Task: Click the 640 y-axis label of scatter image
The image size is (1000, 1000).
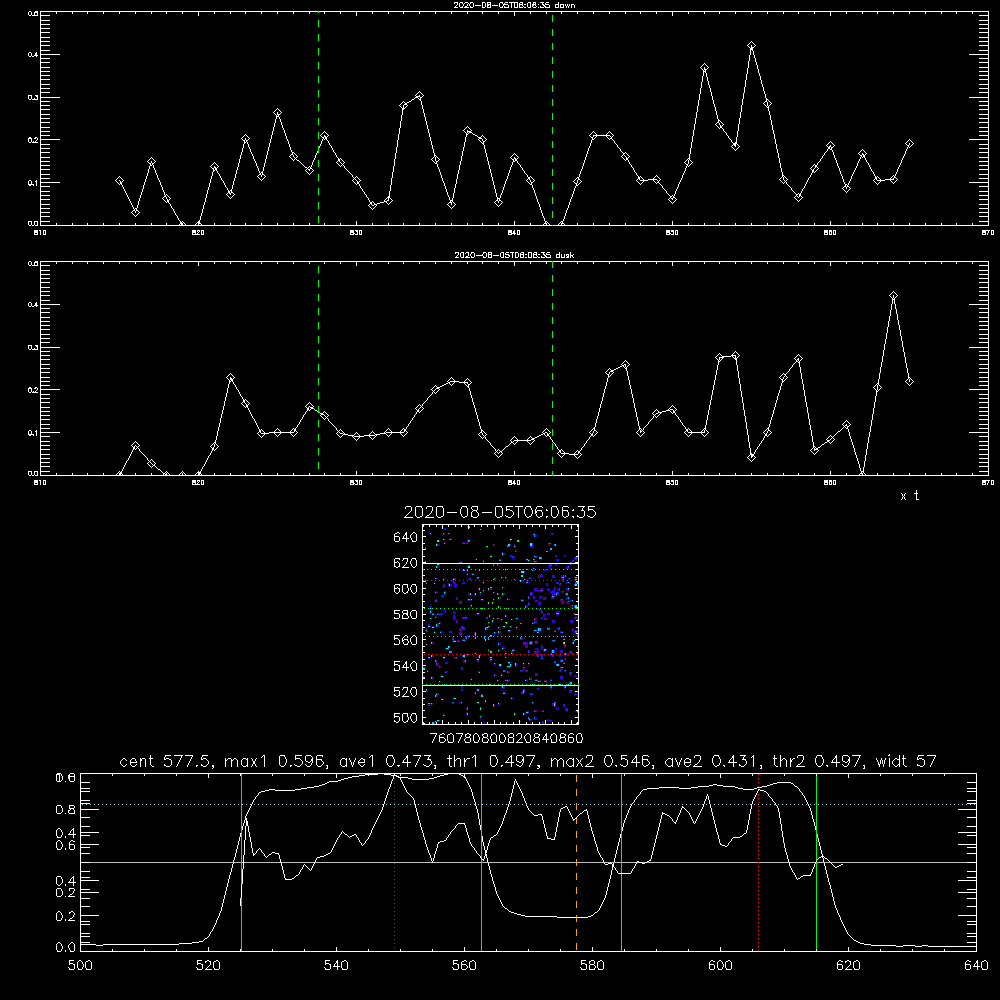Action: click(x=406, y=537)
